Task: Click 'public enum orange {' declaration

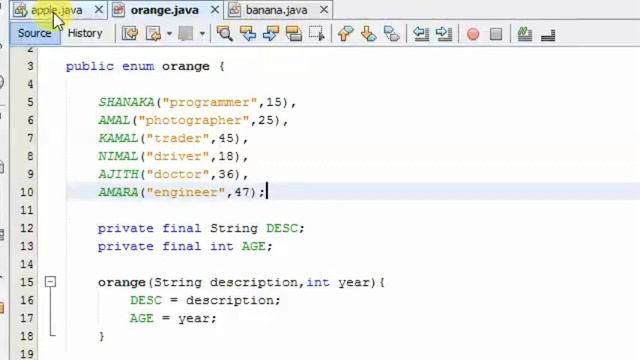Action: tap(145, 67)
